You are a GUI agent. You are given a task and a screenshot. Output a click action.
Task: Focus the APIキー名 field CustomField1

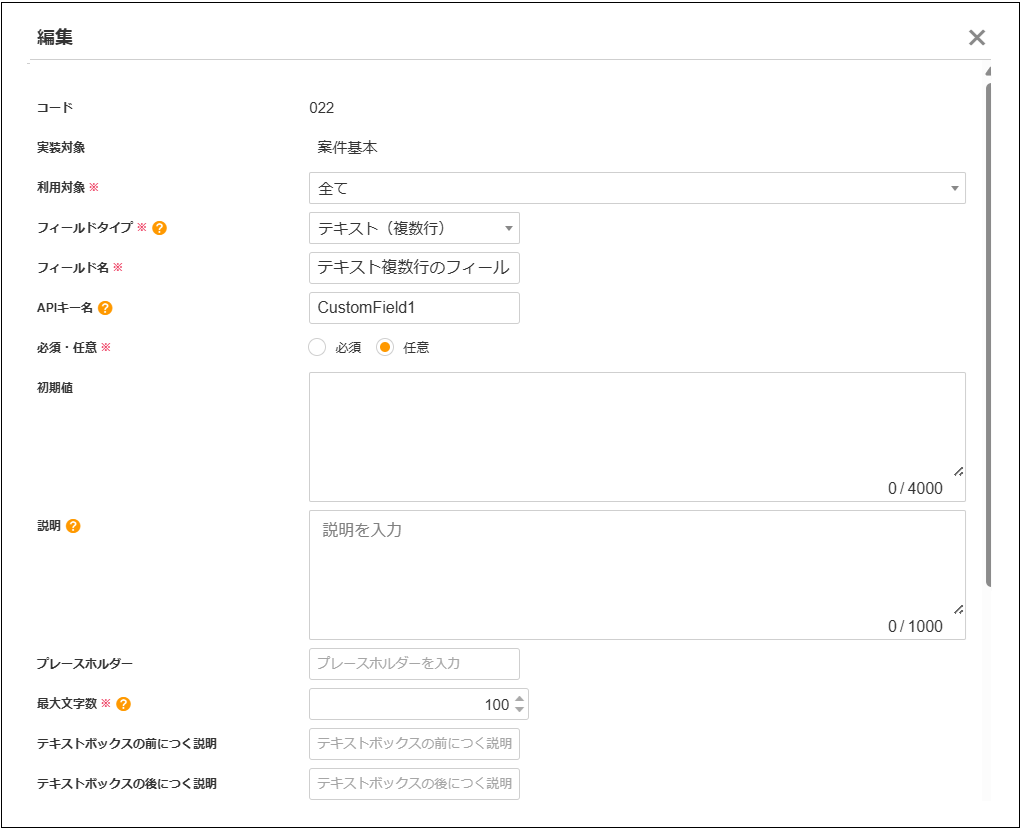coord(414,308)
